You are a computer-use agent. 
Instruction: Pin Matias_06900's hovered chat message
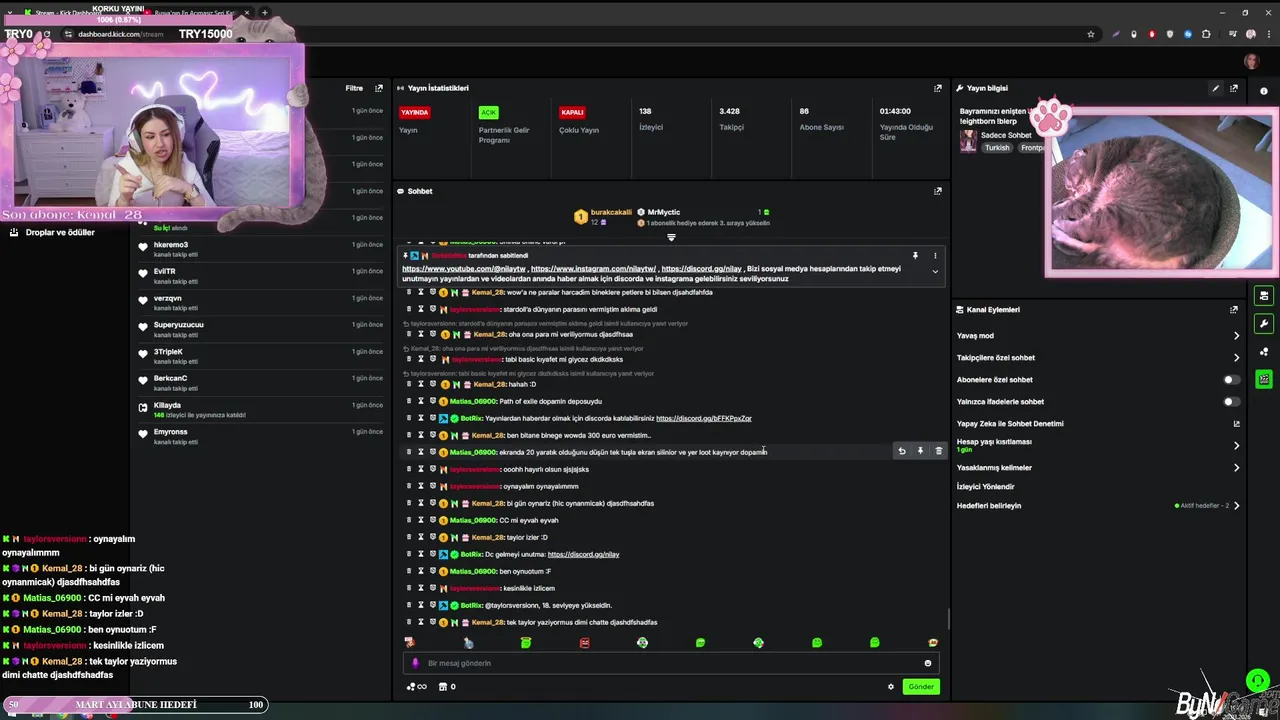coord(920,451)
